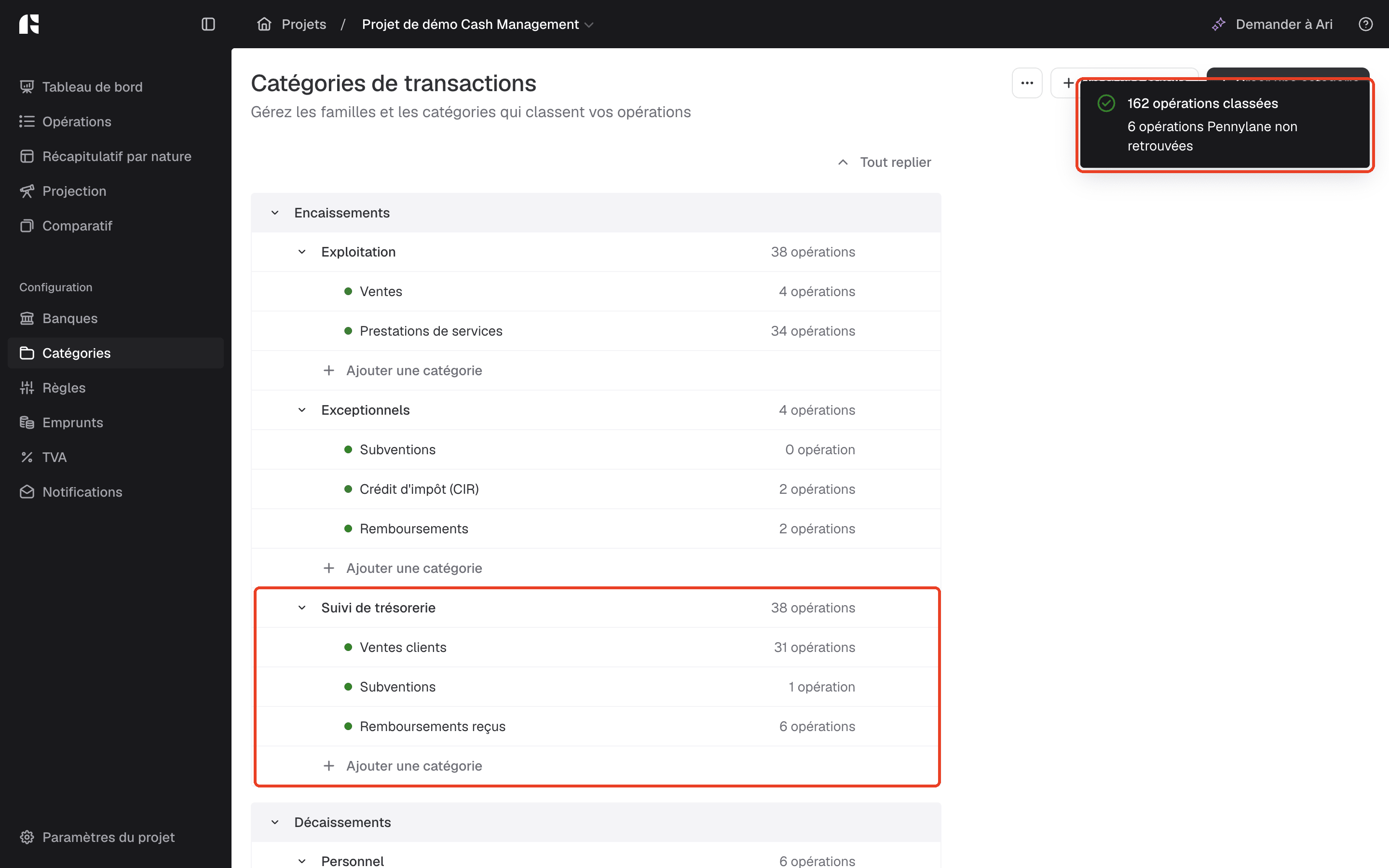
Task: Click the Banques bank icon
Action: [27, 318]
